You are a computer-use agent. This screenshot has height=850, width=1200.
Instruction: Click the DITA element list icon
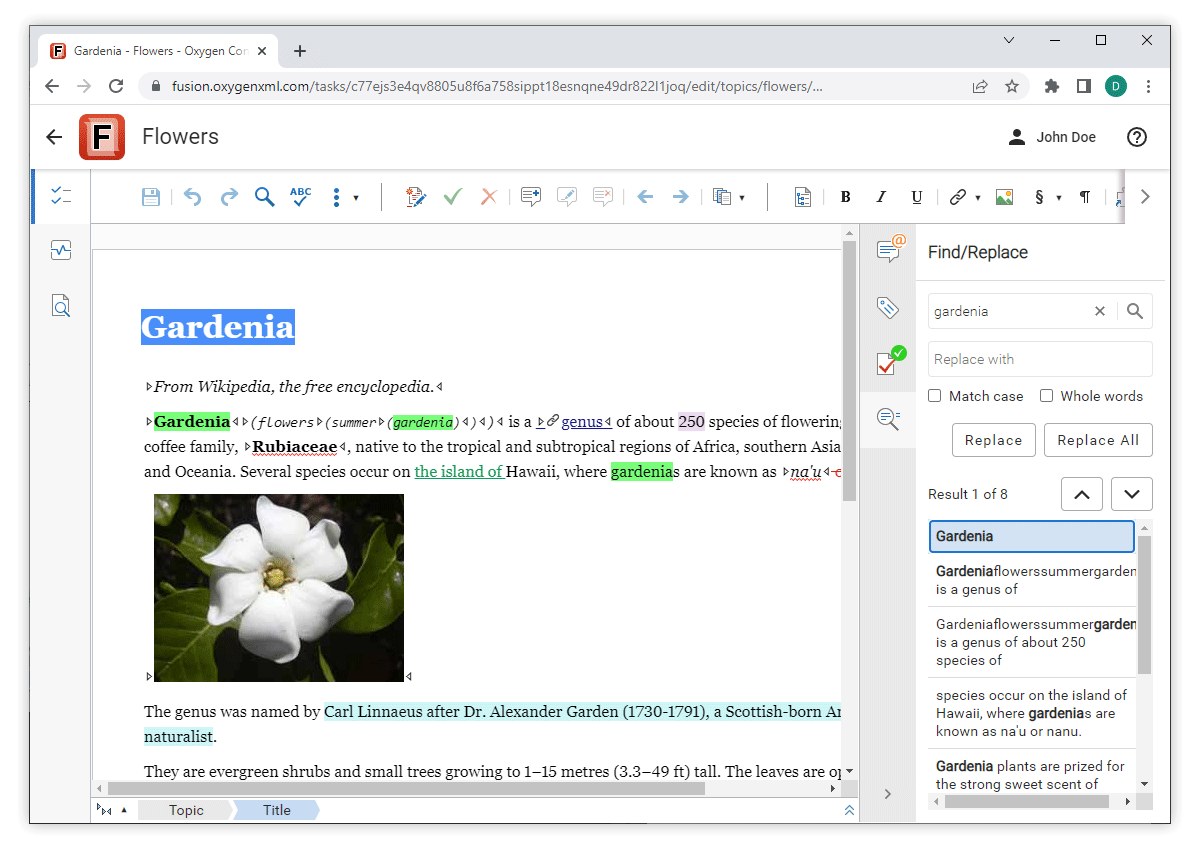point(803,197)
